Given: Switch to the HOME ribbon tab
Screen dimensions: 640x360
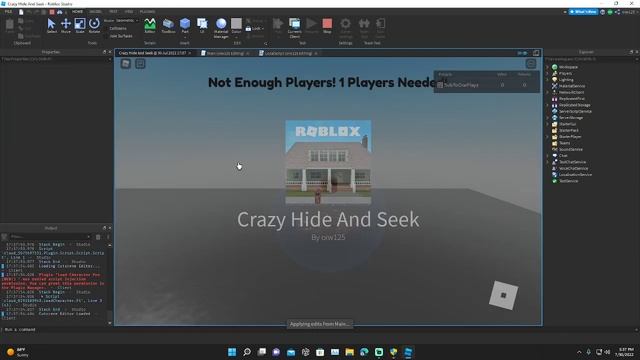Looking at the screenshot, I should tap(77, 12).
